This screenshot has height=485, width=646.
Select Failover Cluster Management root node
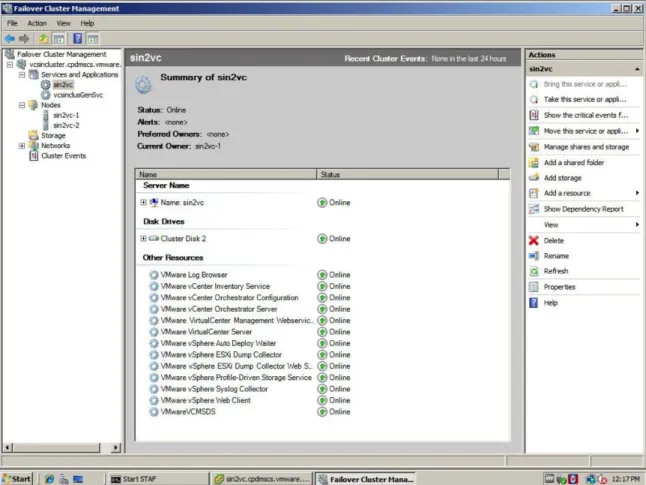click(61, 54)
